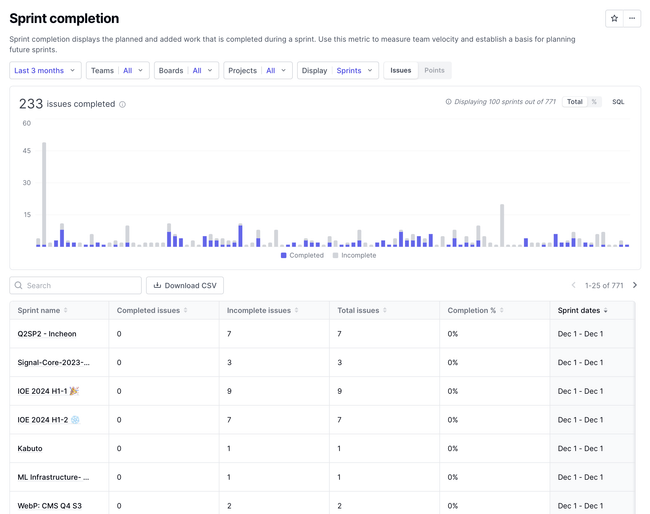The width and height of the screenshot is (650, 514).
Task: Click the info icon next to issues completed
Action: (123, 104)
